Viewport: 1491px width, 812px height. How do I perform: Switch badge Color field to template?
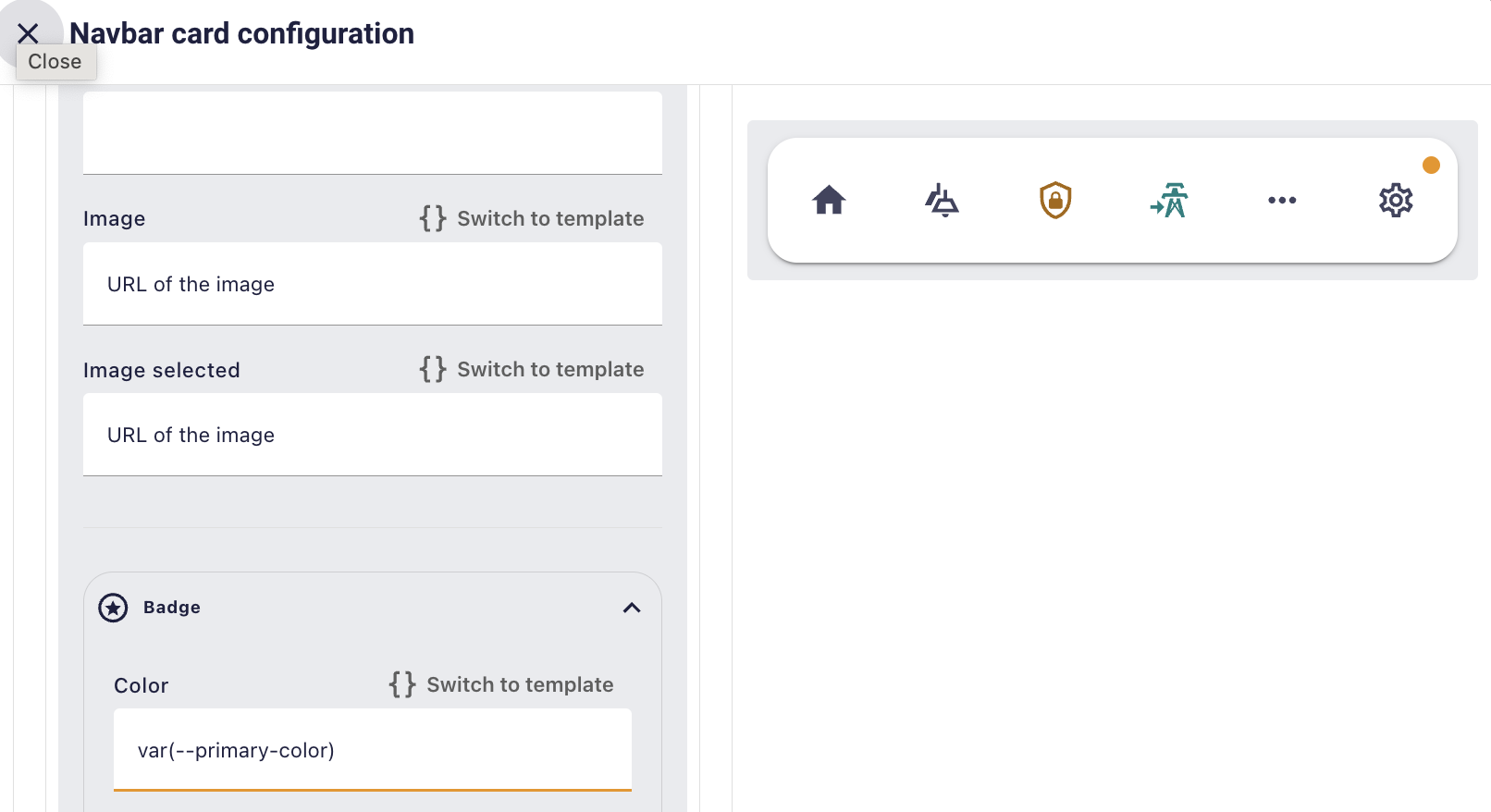pos(501,685)
